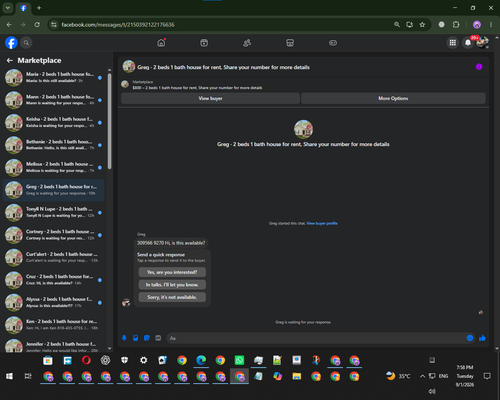The image size is (500, 400).
Task: Open Cortney's conversation in the list
Action: click(53, 235)
